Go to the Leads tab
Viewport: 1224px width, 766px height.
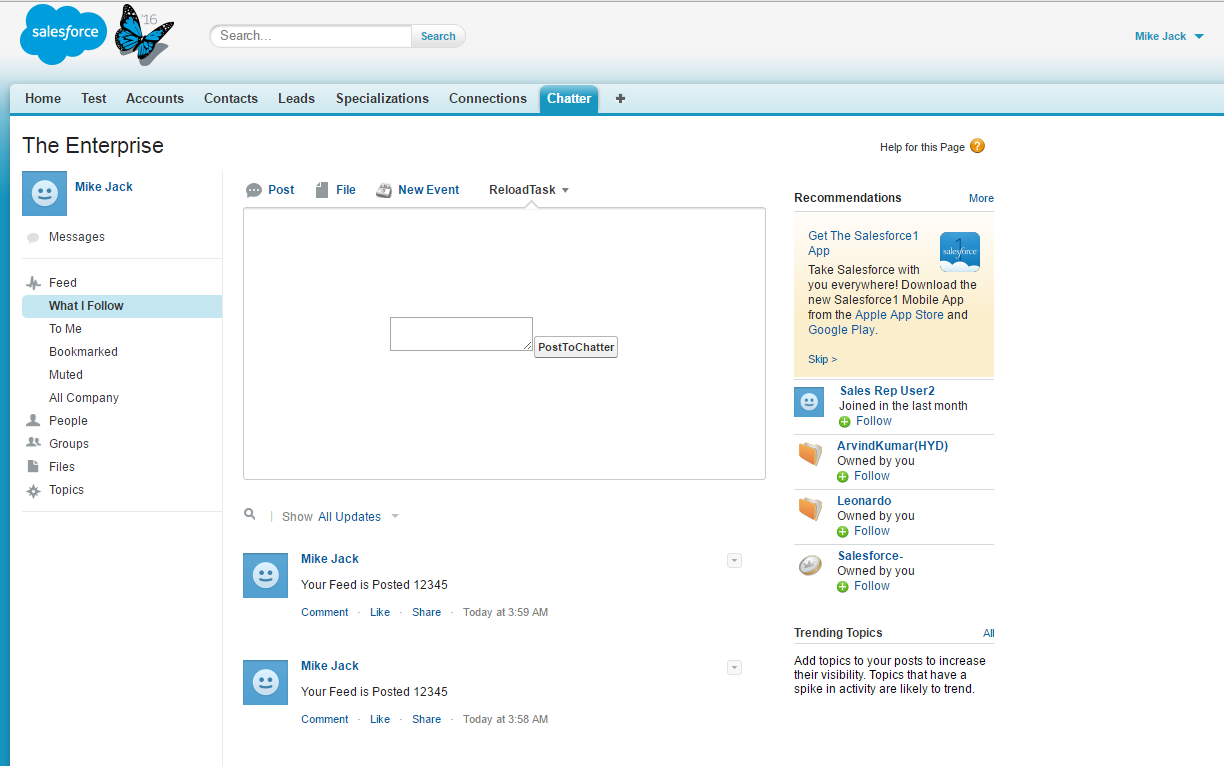[x=296, y=99]
